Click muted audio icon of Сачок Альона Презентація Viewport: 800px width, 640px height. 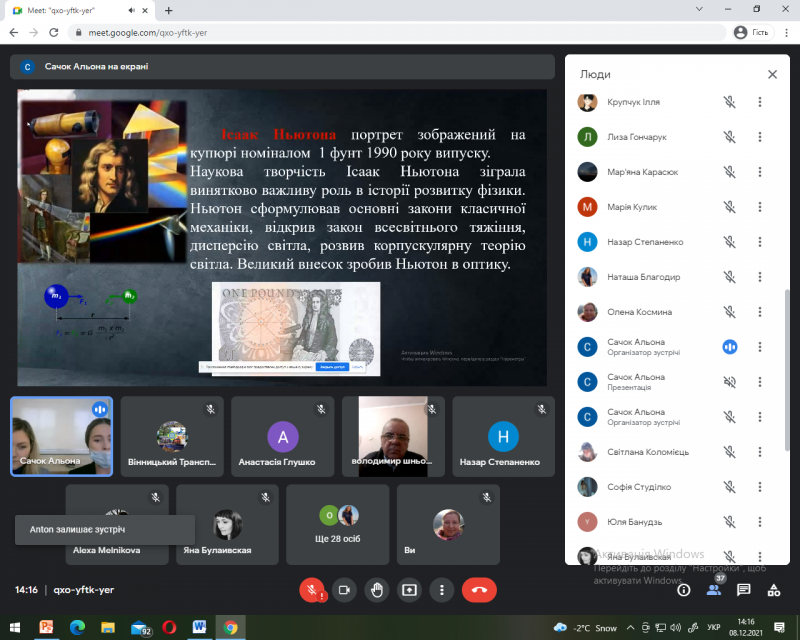pos(730,382)
